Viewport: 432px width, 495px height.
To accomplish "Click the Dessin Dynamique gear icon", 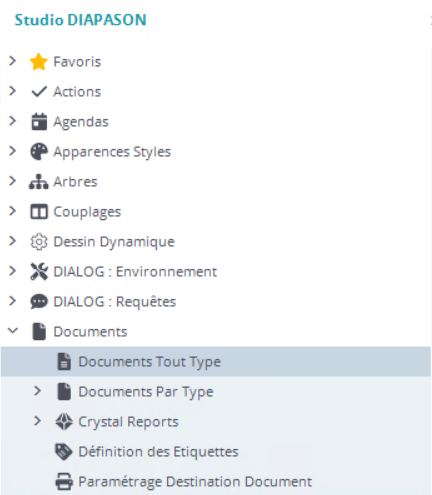I will coord(39,242).
